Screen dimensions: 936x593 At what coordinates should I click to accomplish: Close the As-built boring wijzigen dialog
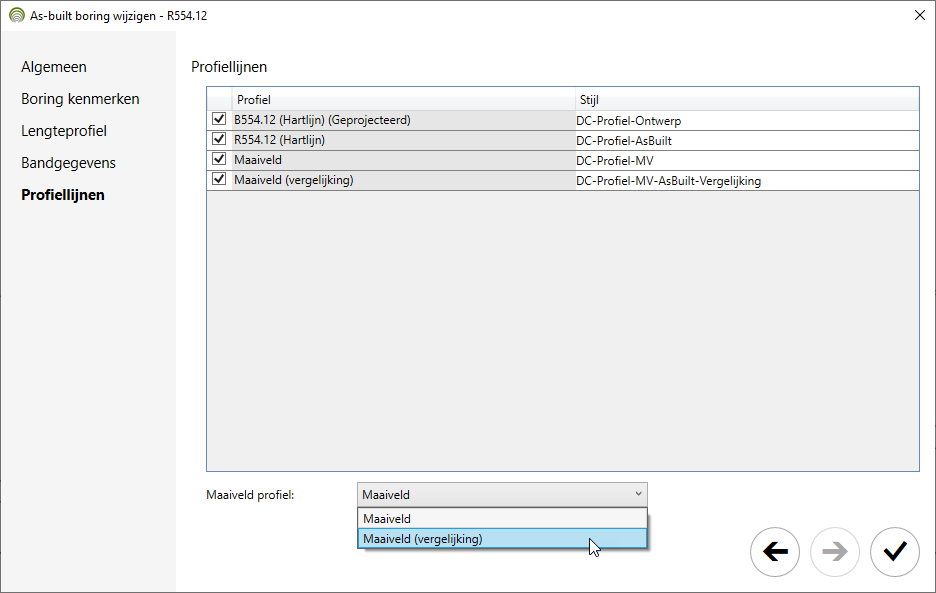tap(920, 16)
